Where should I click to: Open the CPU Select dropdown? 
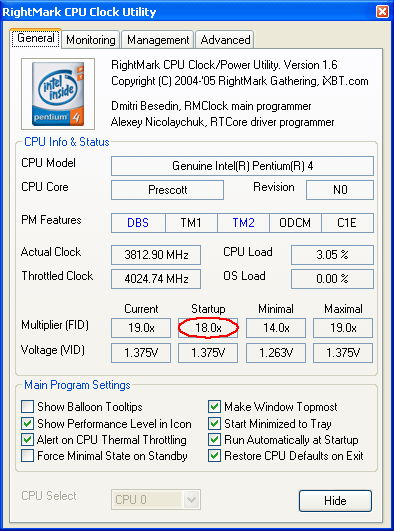[x=156, y=500]
